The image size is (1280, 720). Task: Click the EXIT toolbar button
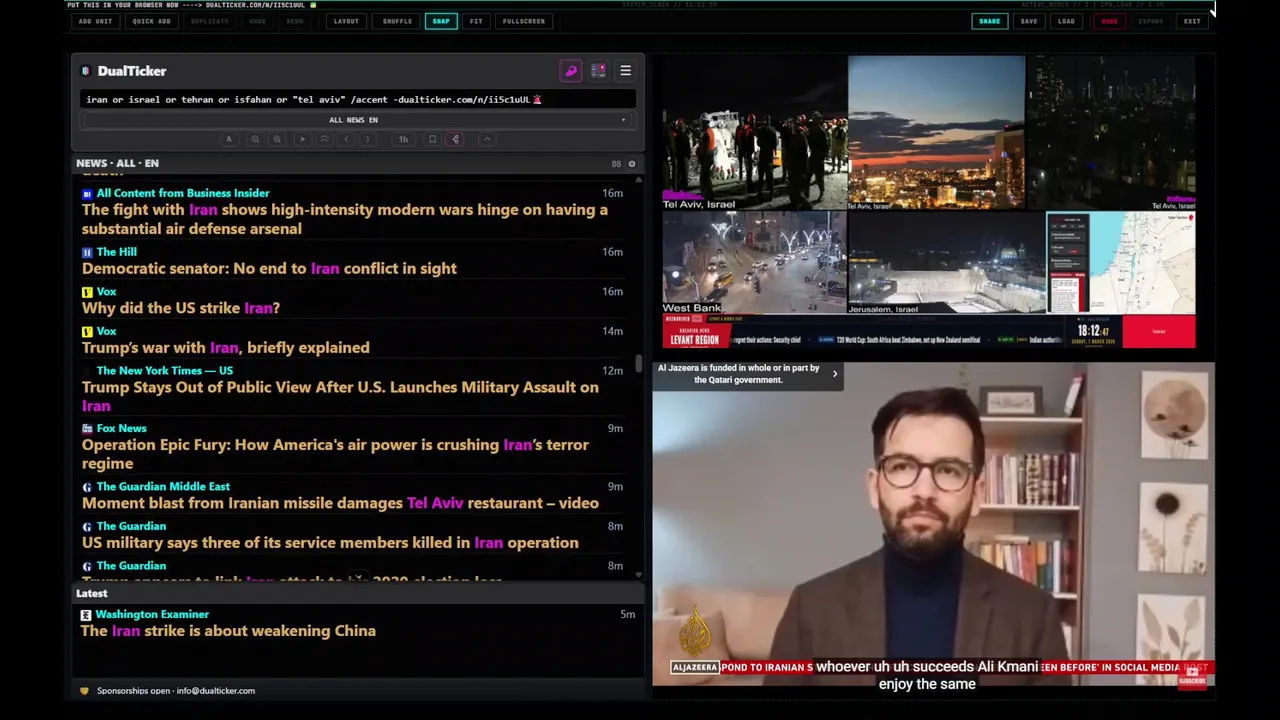(x=1192, y=21)
